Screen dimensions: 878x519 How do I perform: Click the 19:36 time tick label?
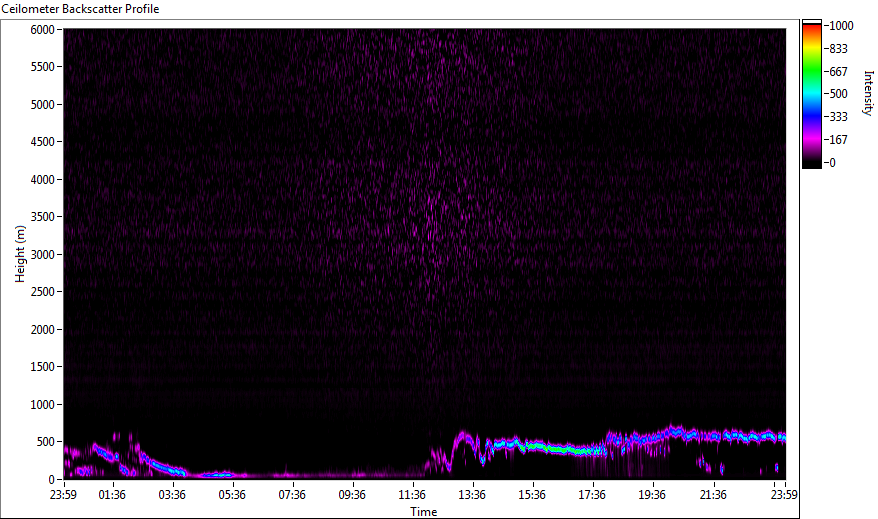click(652, 495)
